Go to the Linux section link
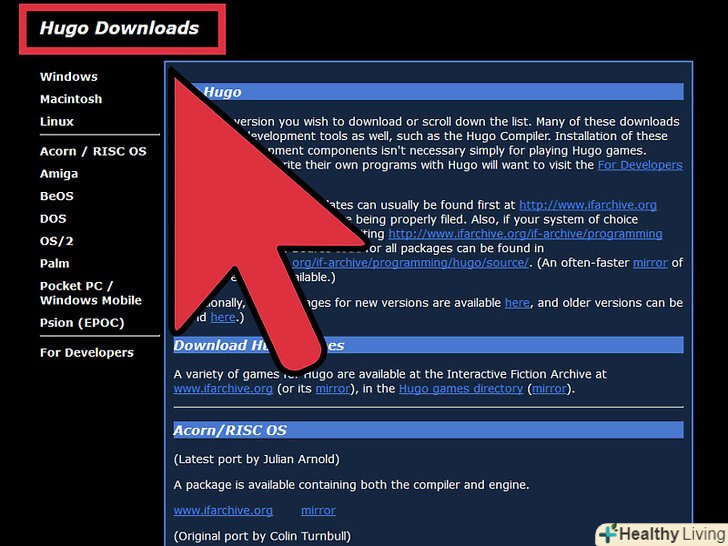The image size is (728, 546). [x=57, y=121]
